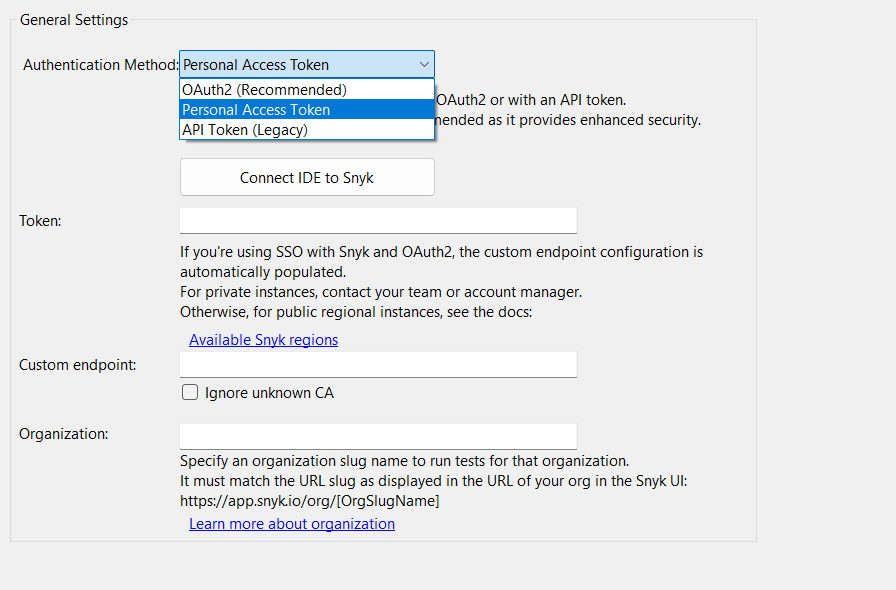
Task: Click the Token label text
Action: pyautogui.click(x=40, y=221)
